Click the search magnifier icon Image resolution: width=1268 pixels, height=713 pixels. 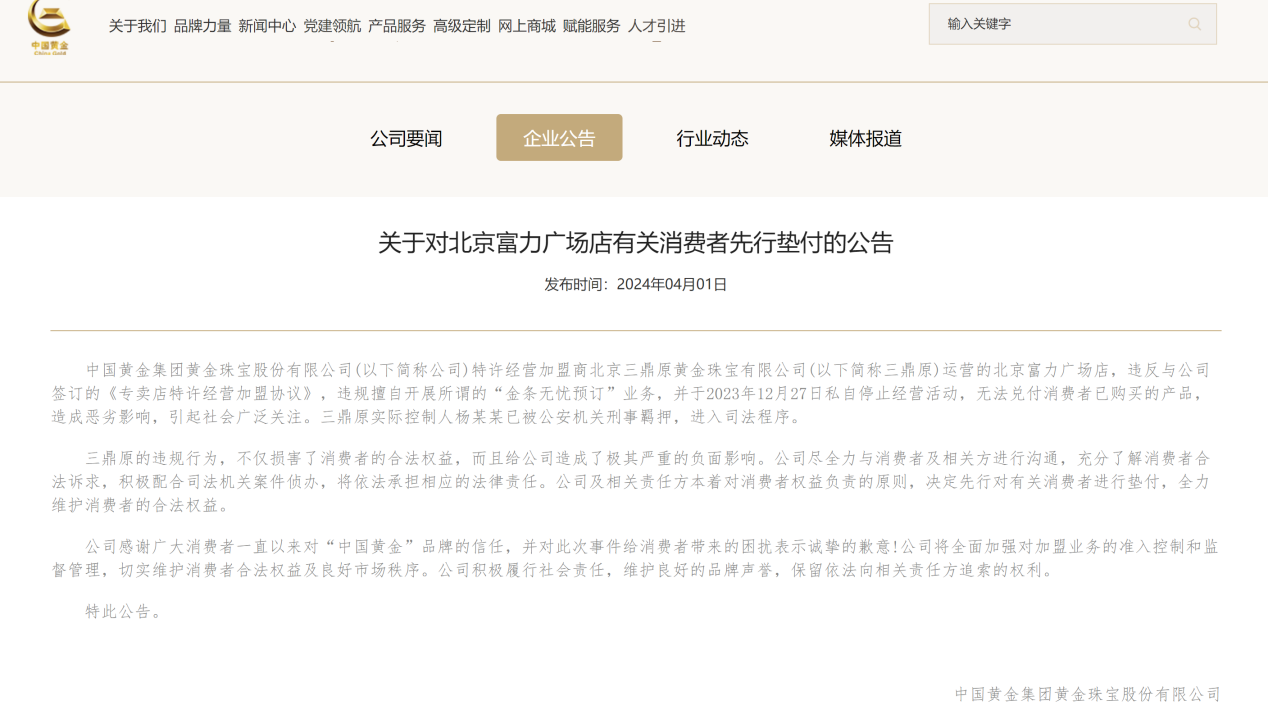pos(1194,24)
